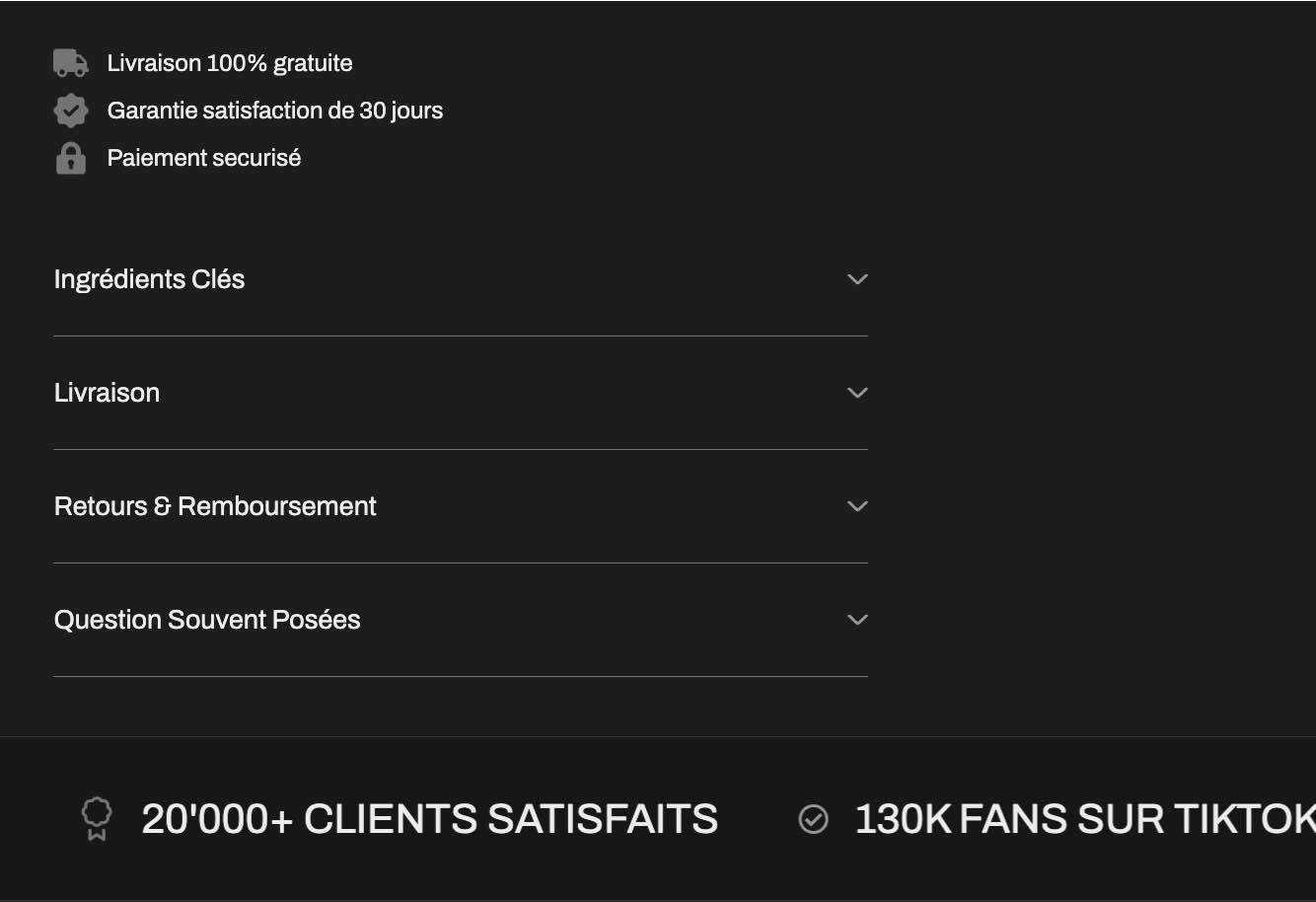Viewport: 1316px width, 902px height.
Task: Click the Paiement securisé label
Action: 203,158
